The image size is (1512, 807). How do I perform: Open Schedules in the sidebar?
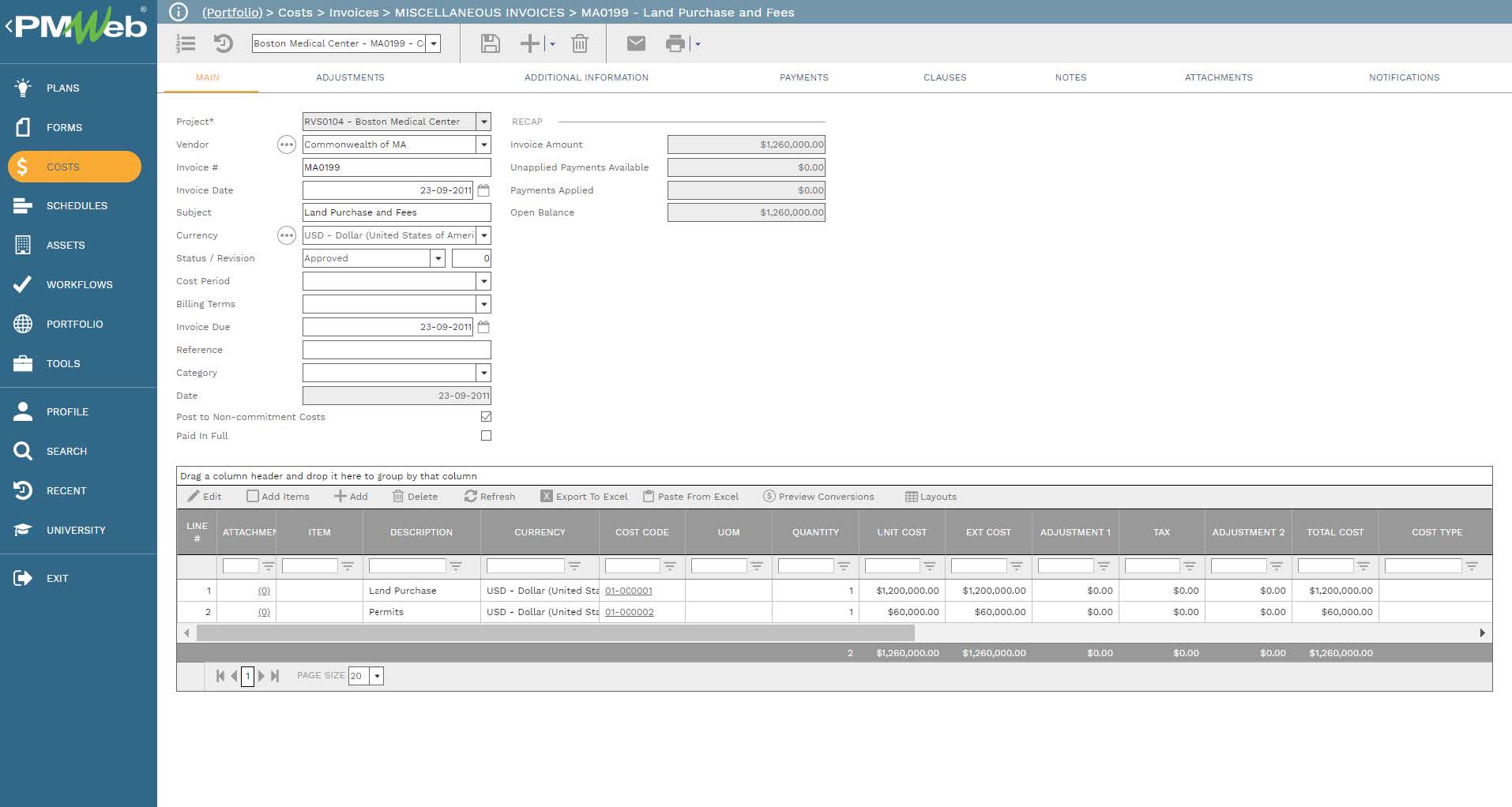pos(78,205)
